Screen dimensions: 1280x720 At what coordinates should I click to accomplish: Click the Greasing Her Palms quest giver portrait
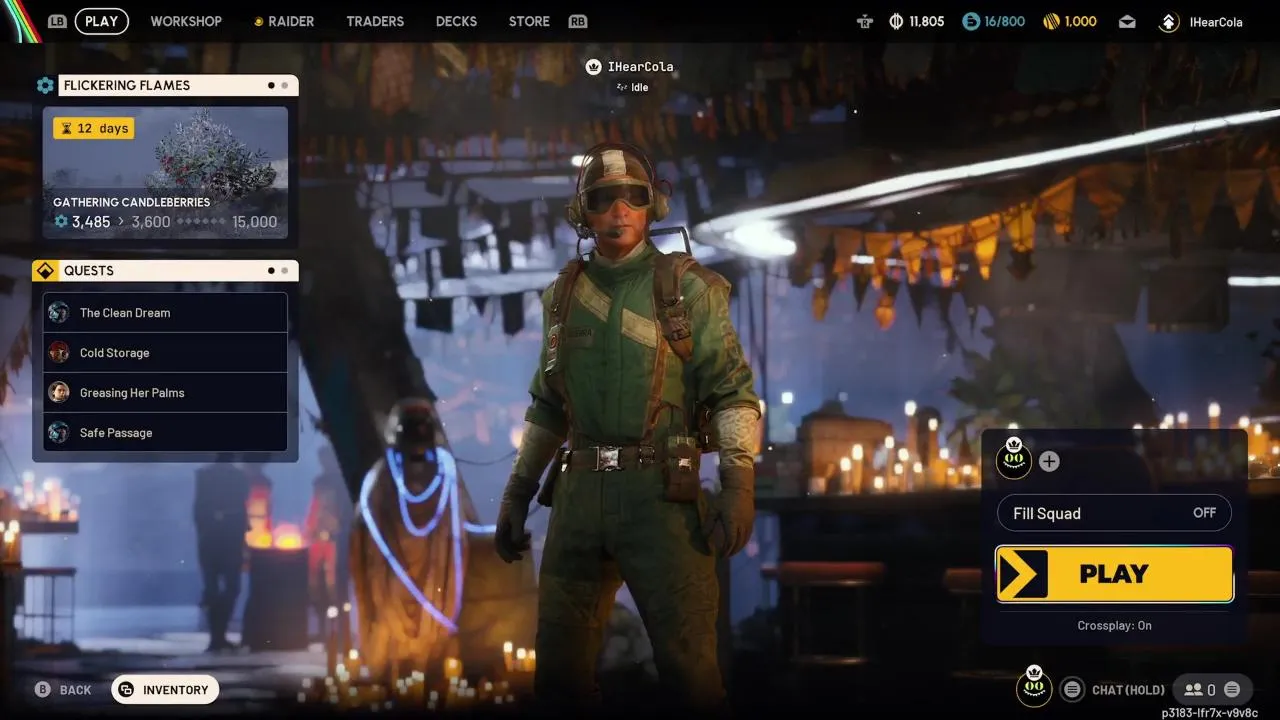click(59, 392)
